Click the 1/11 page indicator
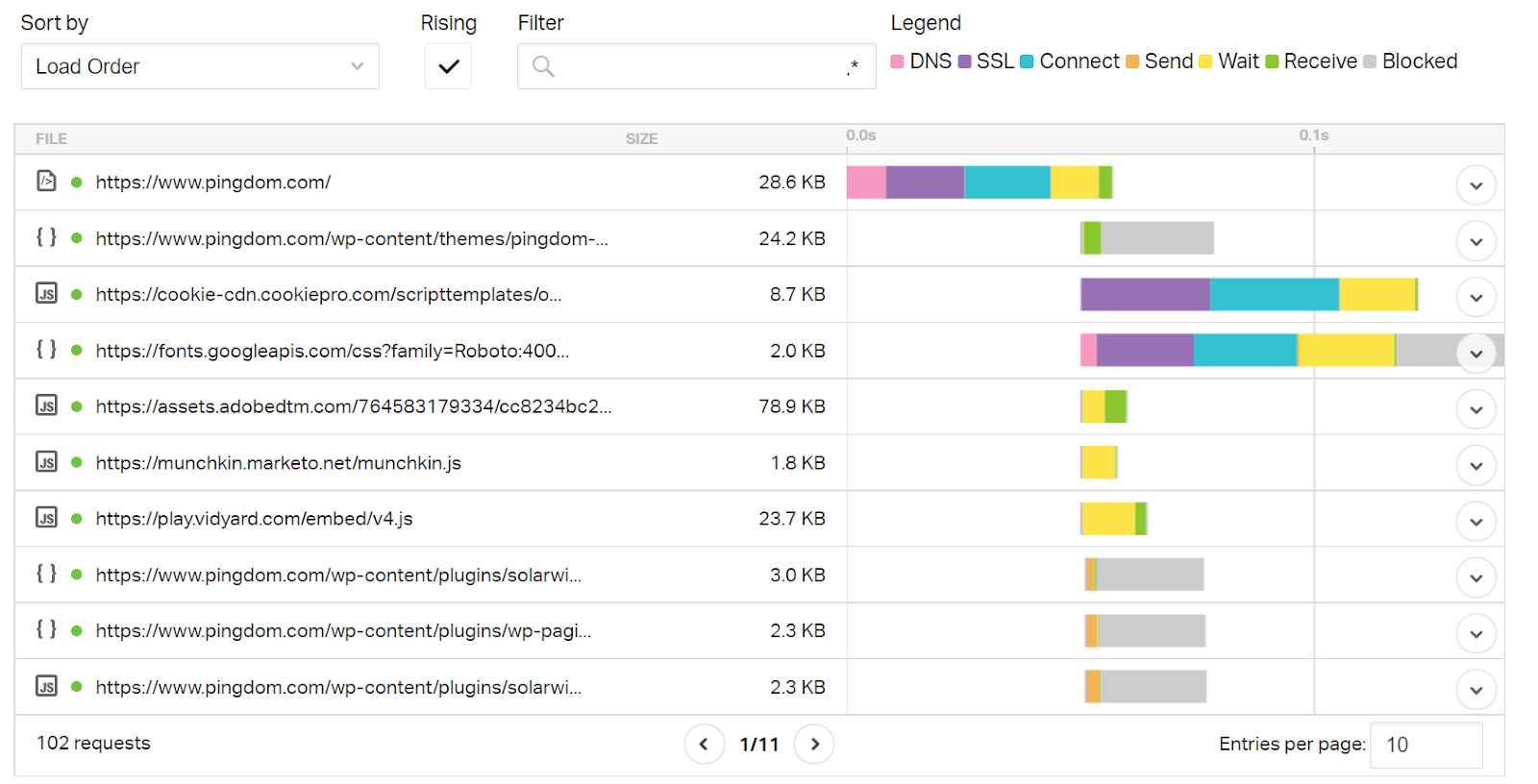Viewport: 1538px width, 784px height. click(x=759, y=745)
